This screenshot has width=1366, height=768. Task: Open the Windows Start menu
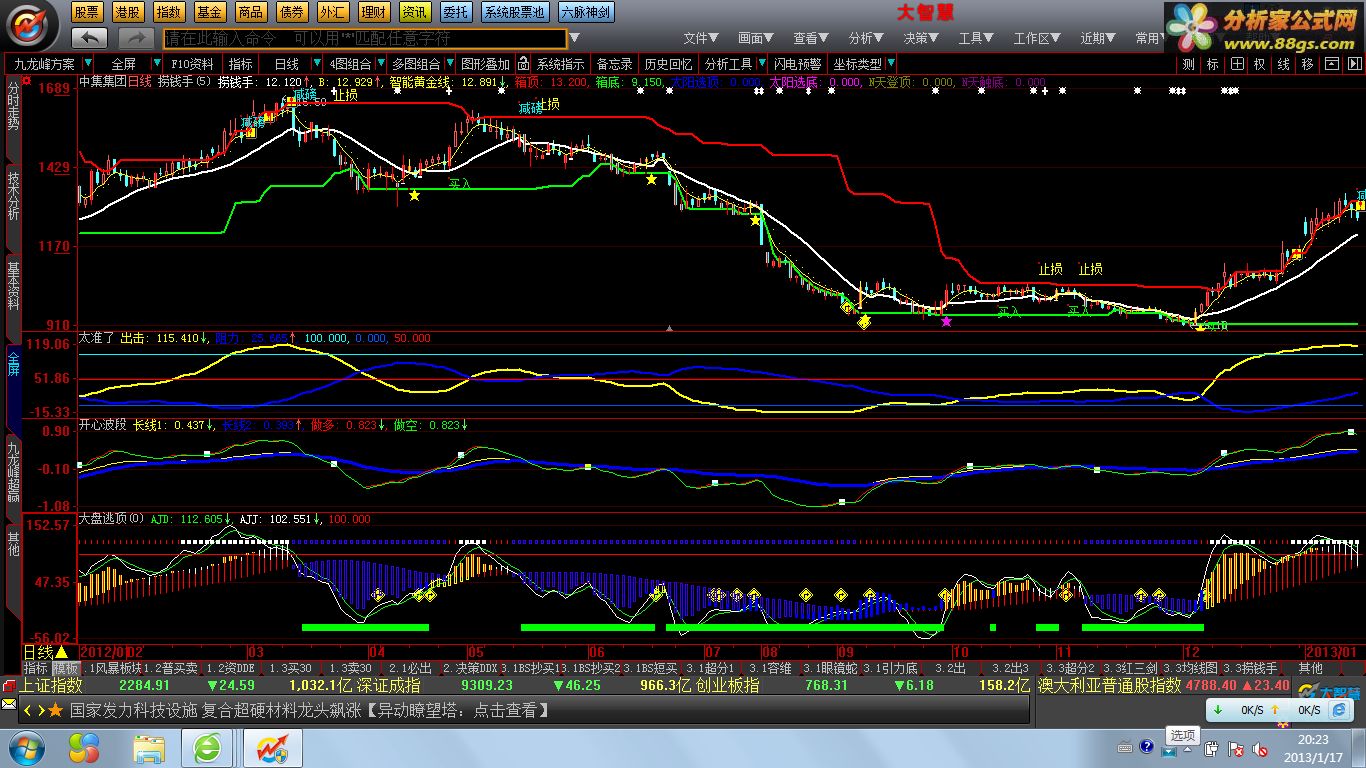tap(27, 747)
